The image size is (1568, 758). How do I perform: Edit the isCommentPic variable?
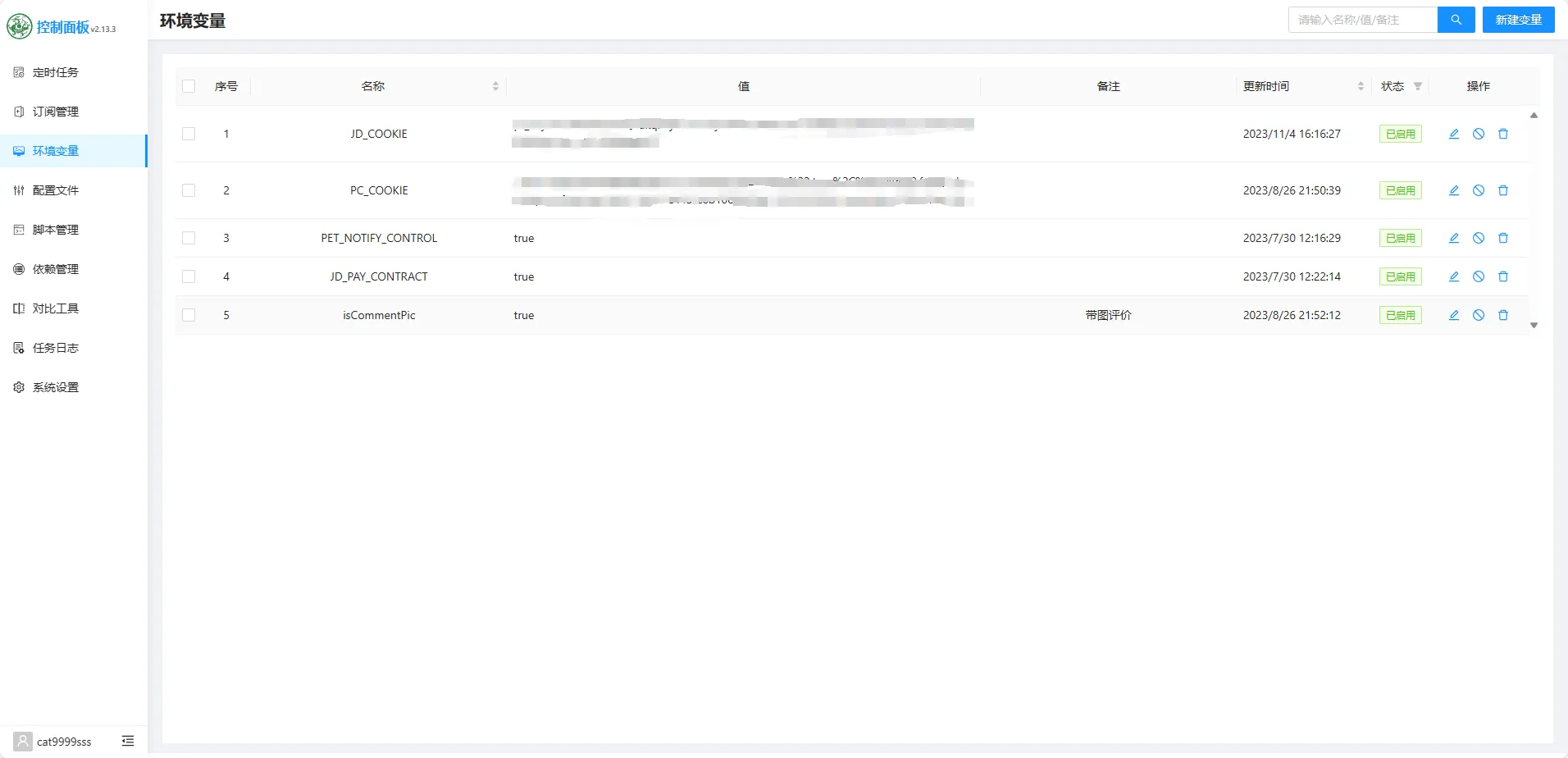pyautogui.click(x=1454, y=315)
